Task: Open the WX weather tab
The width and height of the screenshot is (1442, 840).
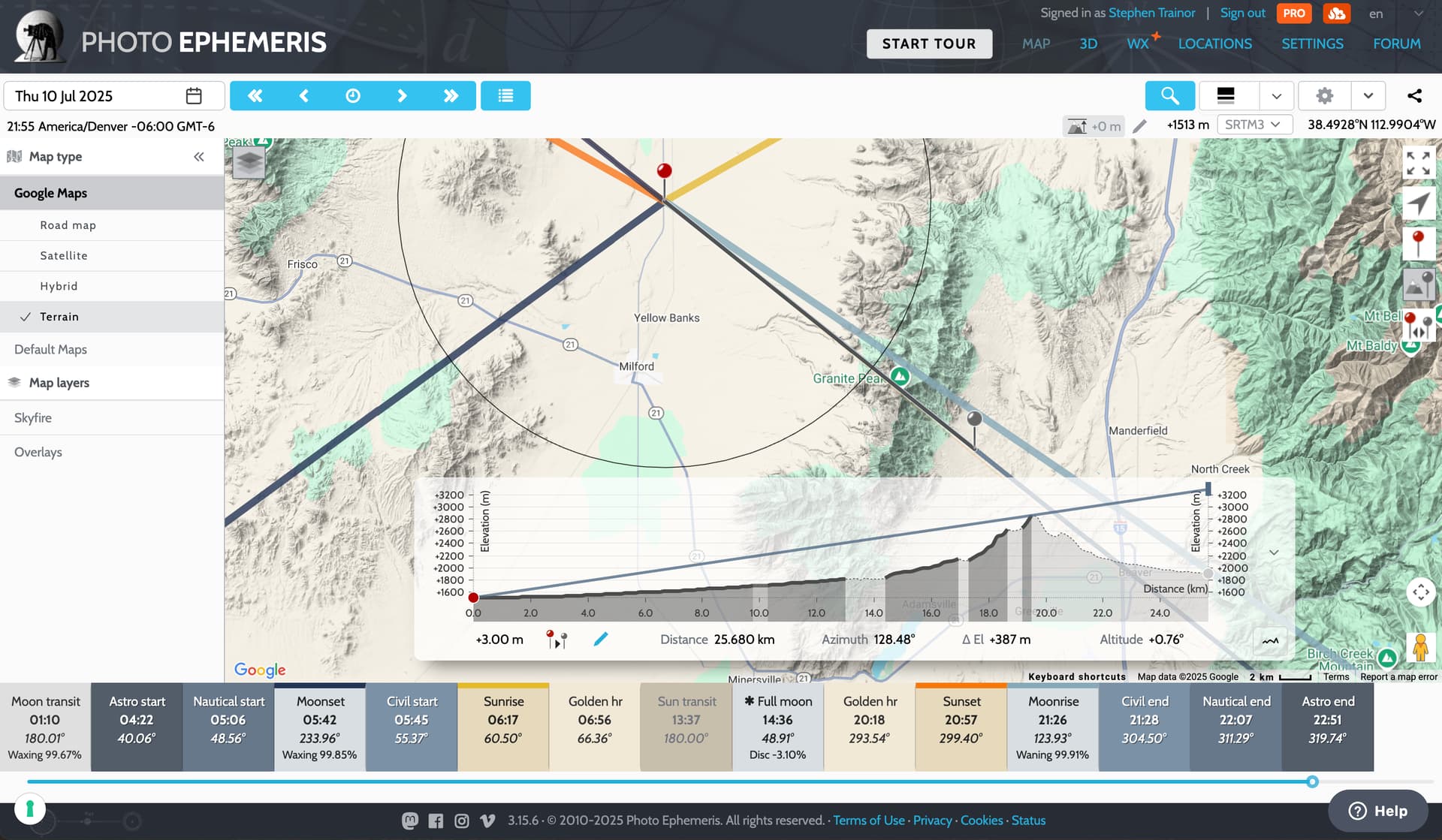Action: point(1139,44)
